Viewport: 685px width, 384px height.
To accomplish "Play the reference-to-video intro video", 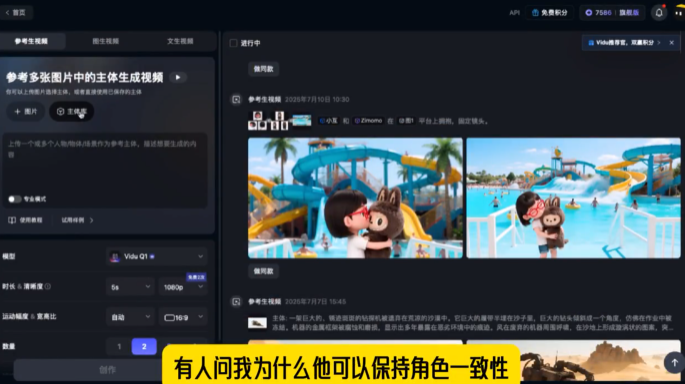I will pos(178,77).
